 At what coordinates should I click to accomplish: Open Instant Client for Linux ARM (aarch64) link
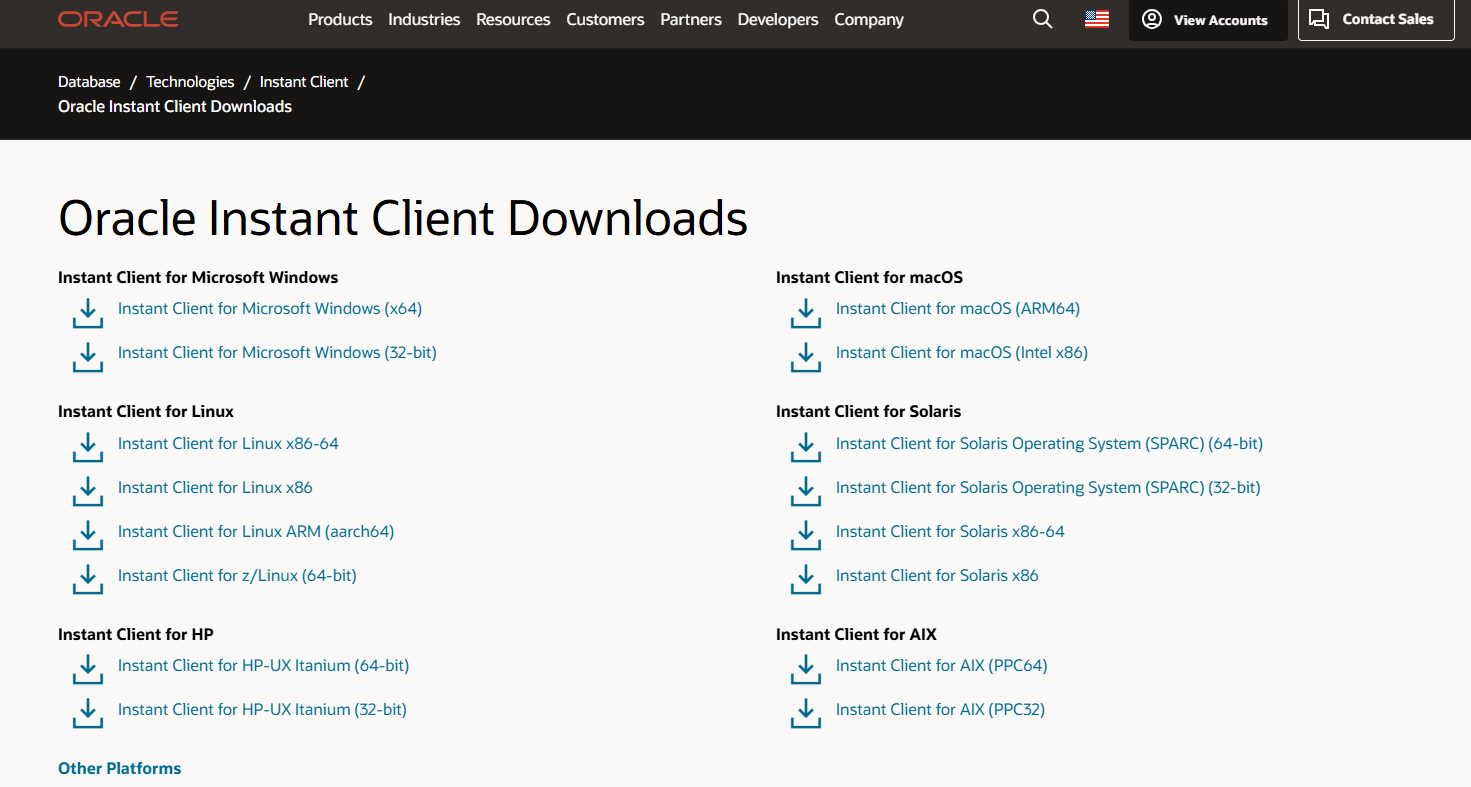(256, 532)
